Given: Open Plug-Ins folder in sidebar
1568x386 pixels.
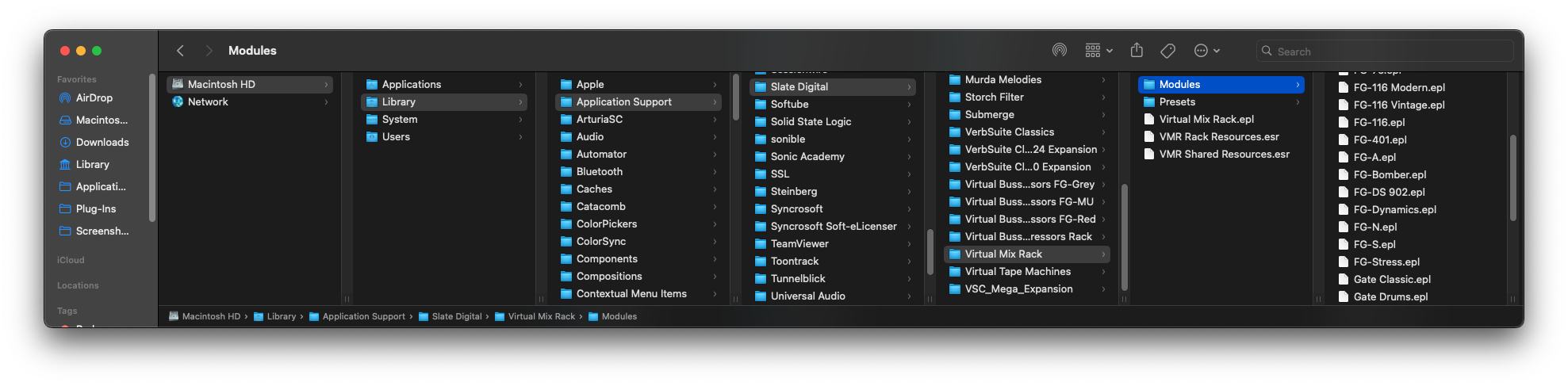Looking at the screenshot, I should (95, 209).
